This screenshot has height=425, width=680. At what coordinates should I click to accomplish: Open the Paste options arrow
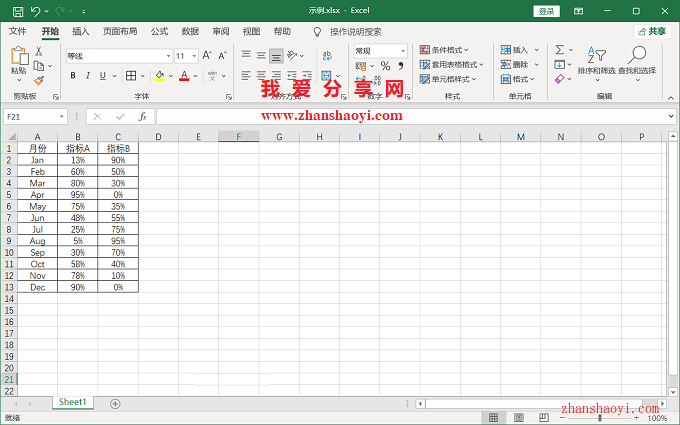[19, 80]
